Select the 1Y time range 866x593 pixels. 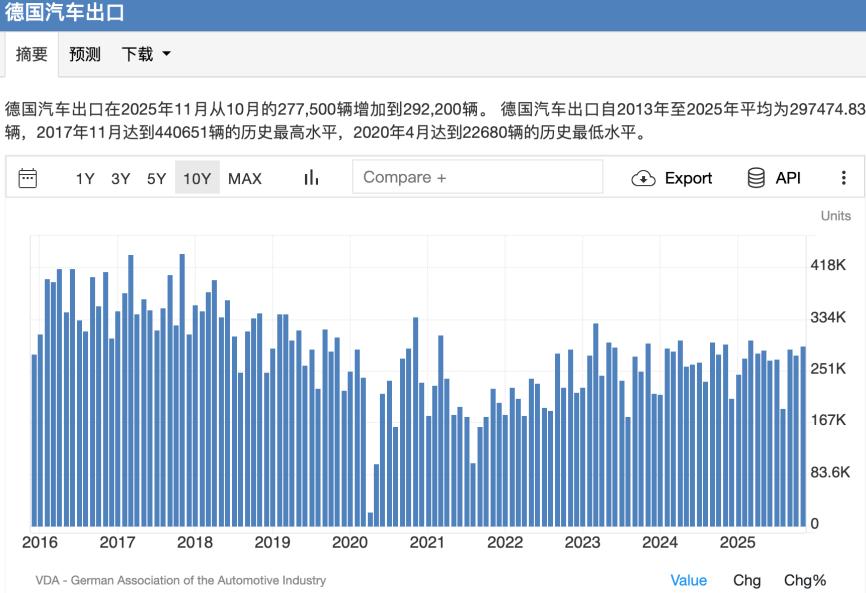click(85, 177)
